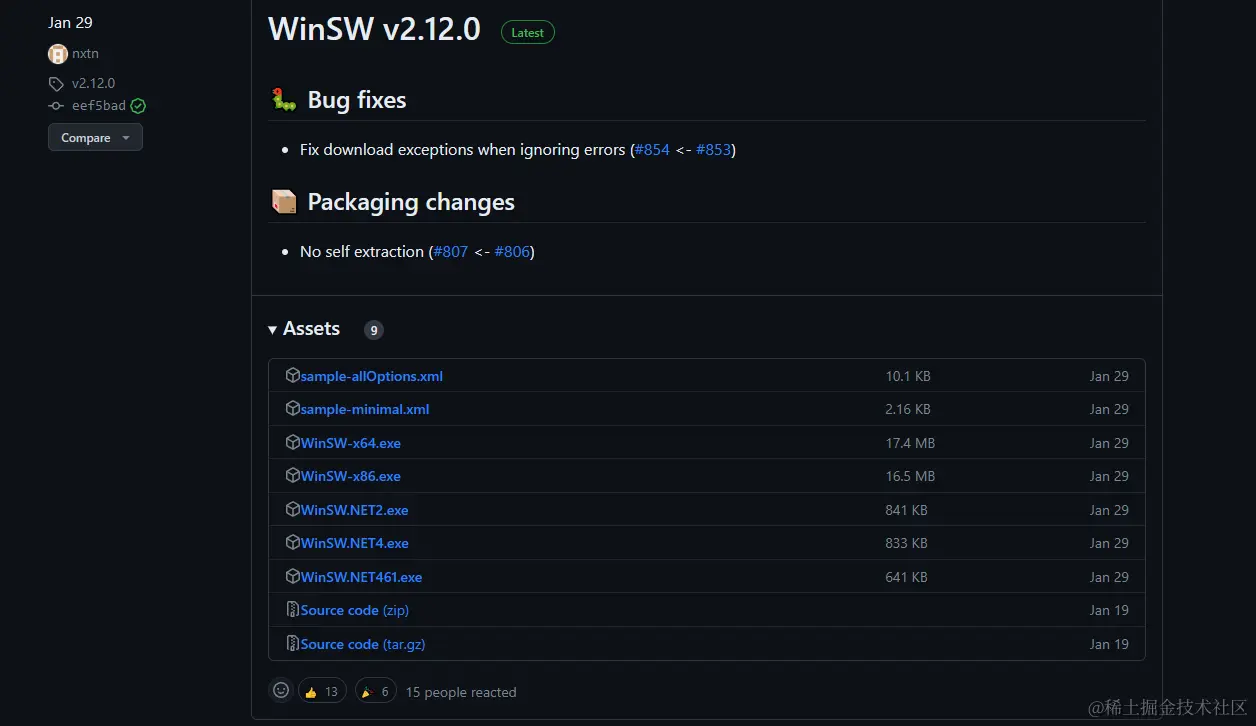Click the 16.5 MB size of WinSW-x86.exe

point(910,477)
